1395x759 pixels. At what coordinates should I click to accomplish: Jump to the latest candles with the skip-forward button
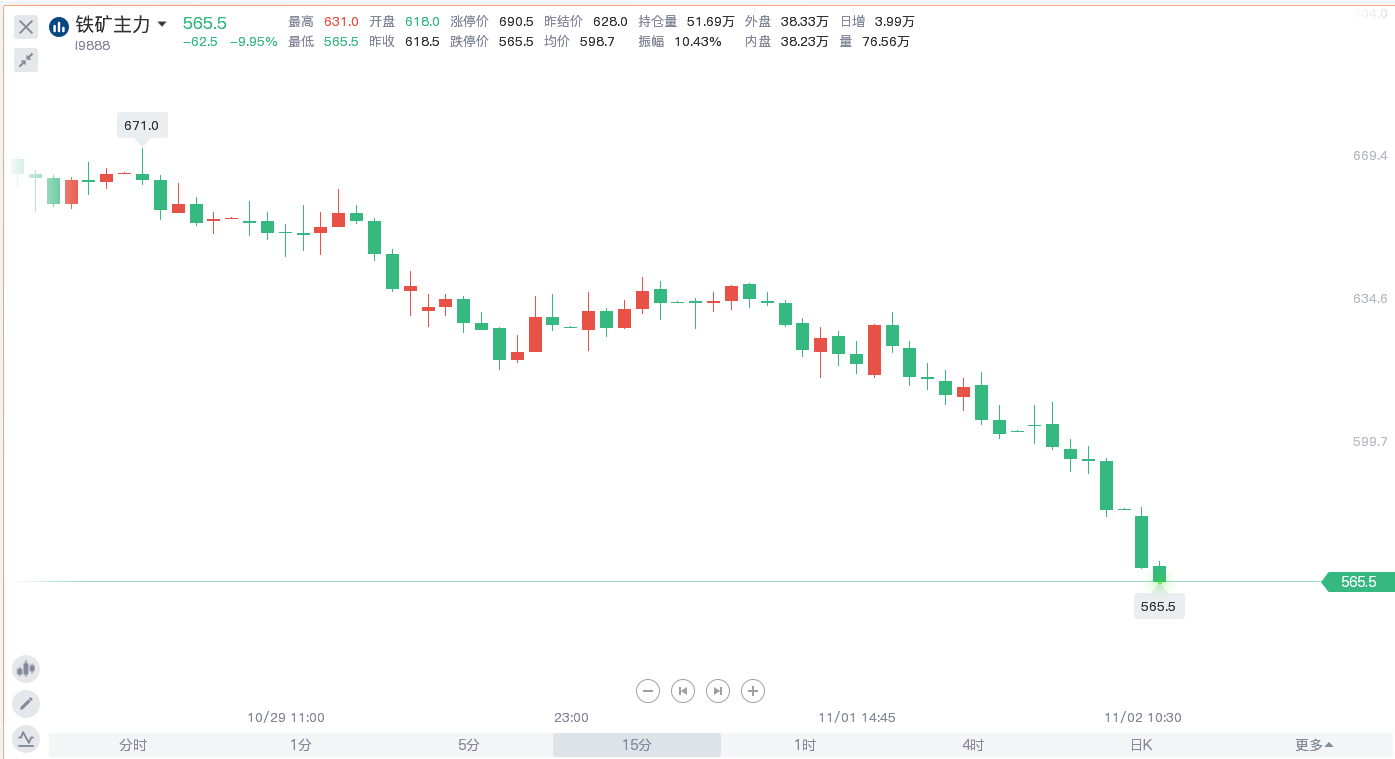(x=718, y=690)
